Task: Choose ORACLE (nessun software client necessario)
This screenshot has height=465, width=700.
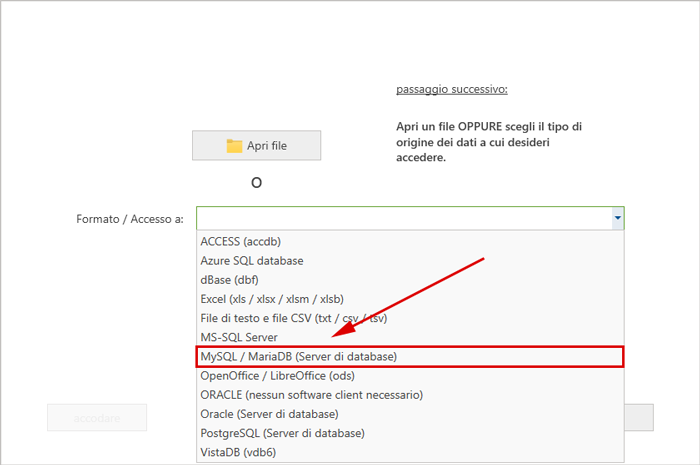Action: pos(311,395)
